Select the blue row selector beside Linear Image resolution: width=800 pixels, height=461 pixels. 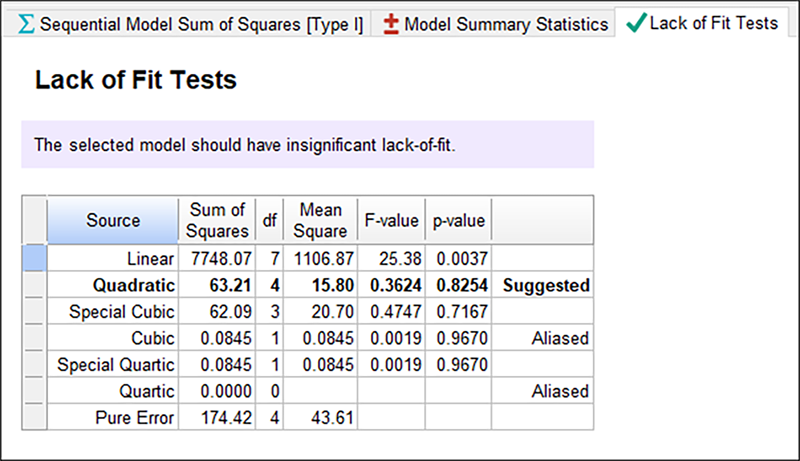(34, 259)
